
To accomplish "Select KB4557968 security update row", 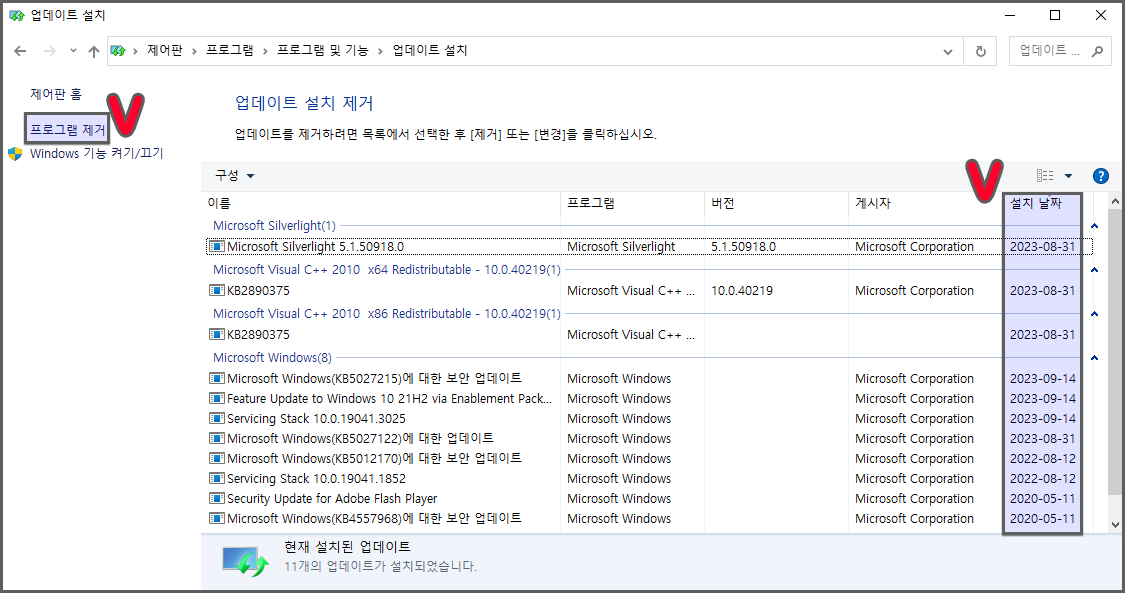I will 649,518.
